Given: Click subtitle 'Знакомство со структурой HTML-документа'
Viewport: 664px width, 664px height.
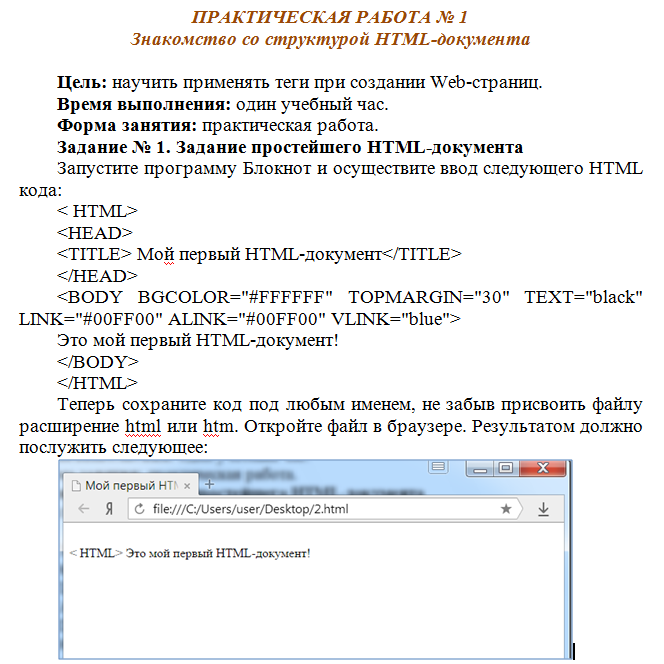Looking at the screenshot, I should coord(330,39).
